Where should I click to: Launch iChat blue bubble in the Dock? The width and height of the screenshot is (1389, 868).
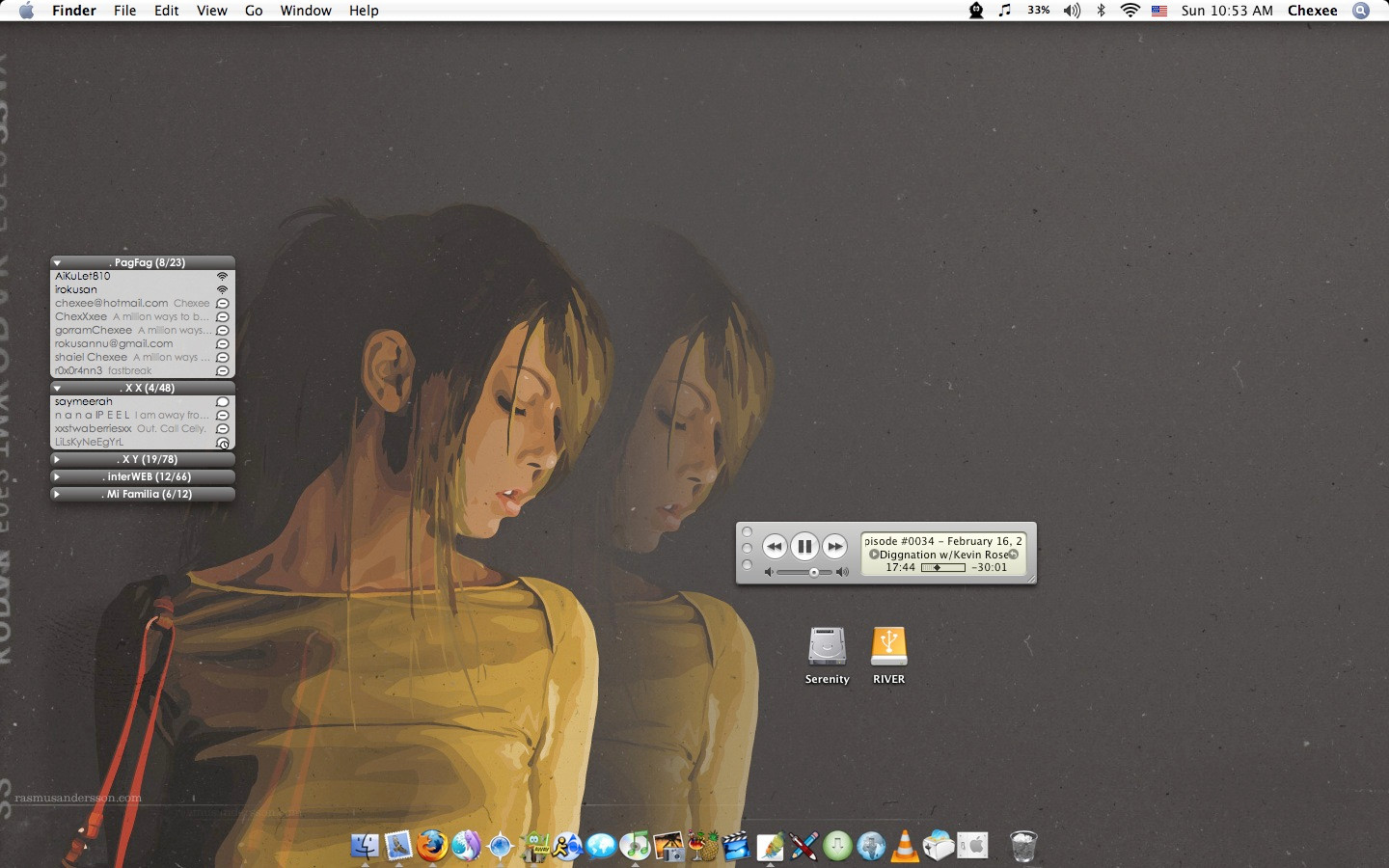[x=601, y=846]
